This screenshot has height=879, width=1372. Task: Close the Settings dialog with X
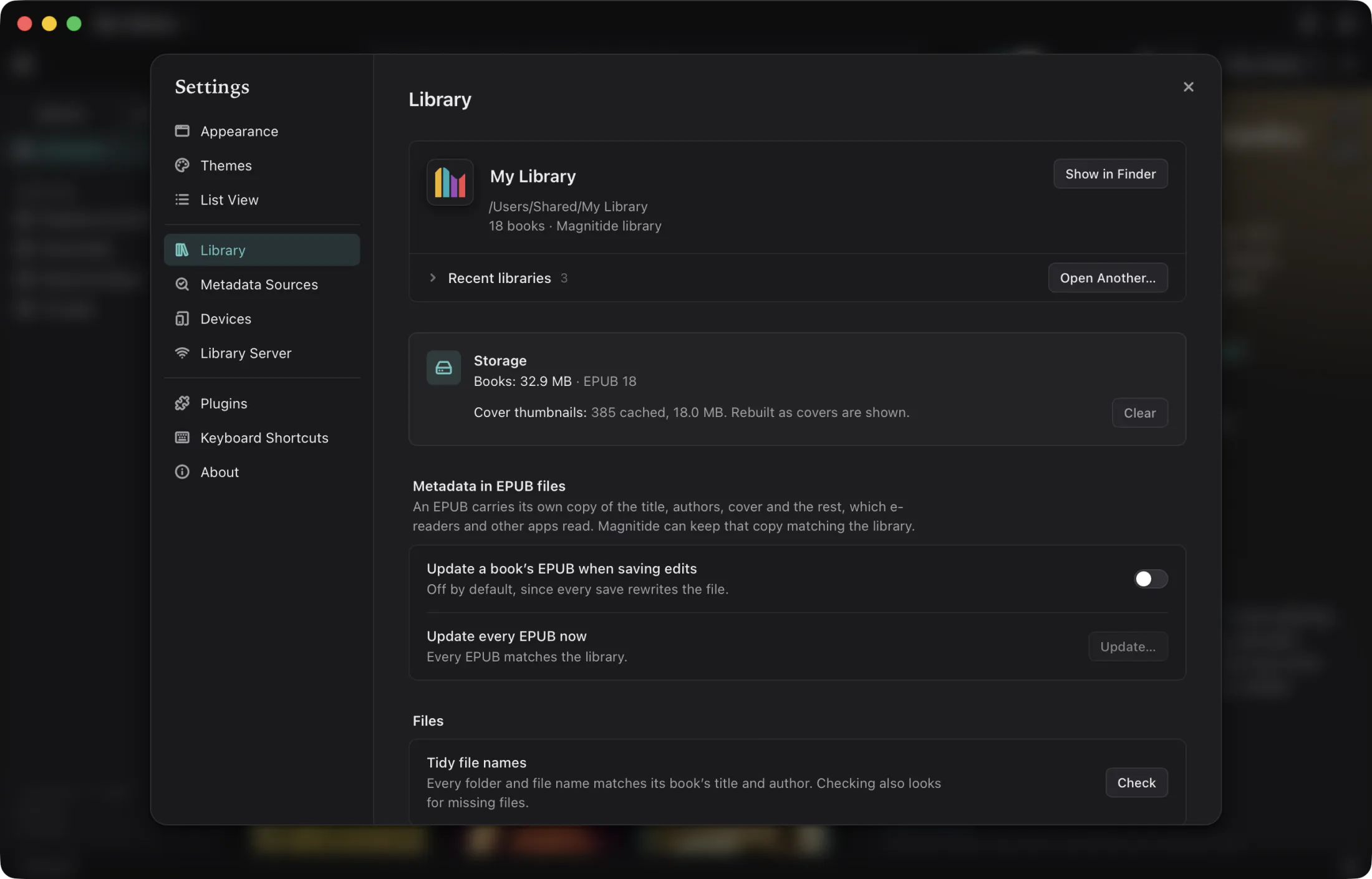coord(1189,87)
